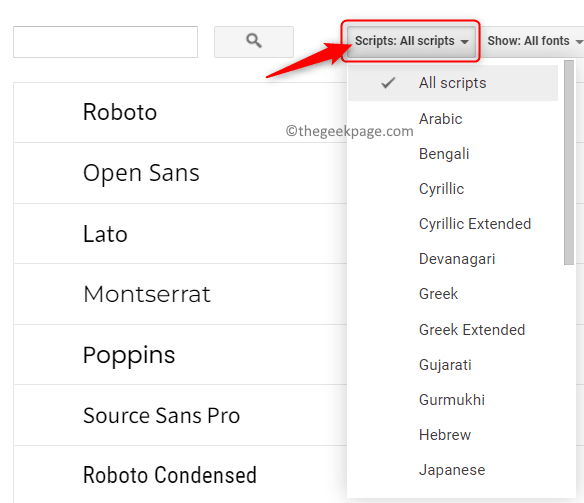This screenshot has height=503, width=584.
Task: Select the Poppins font
Action: coord(180,355)
